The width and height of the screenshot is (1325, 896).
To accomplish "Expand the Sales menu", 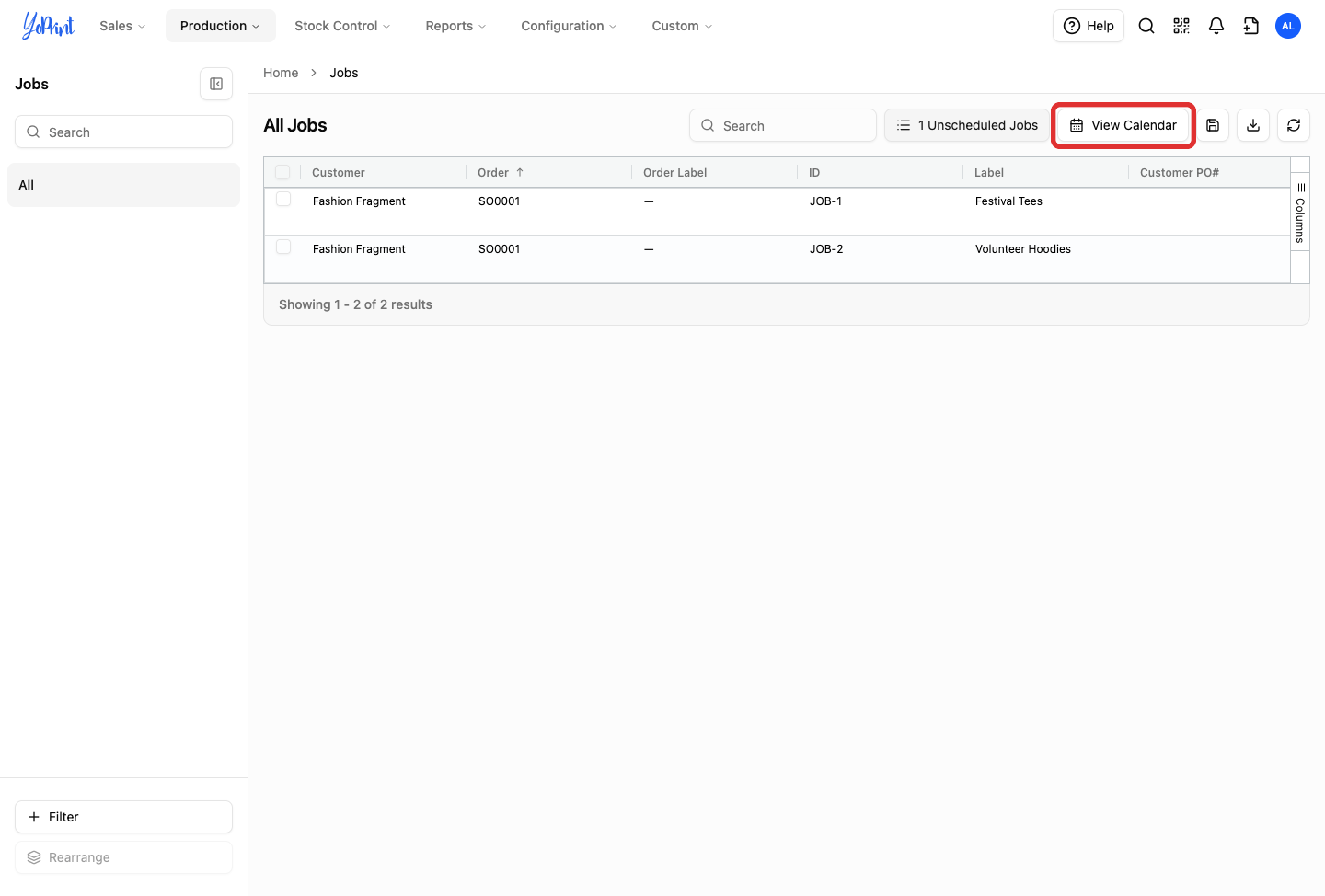I will tap(122, 26).
